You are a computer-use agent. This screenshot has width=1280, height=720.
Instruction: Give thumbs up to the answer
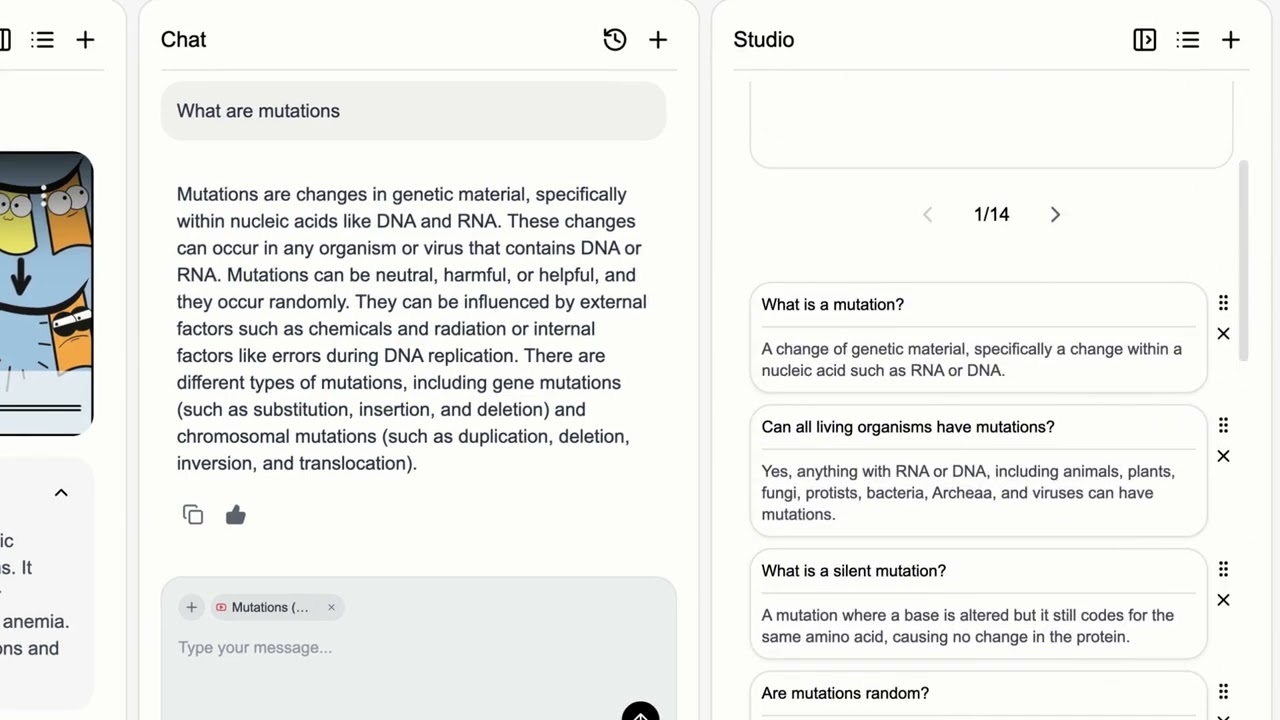click(x=236, y=515)
